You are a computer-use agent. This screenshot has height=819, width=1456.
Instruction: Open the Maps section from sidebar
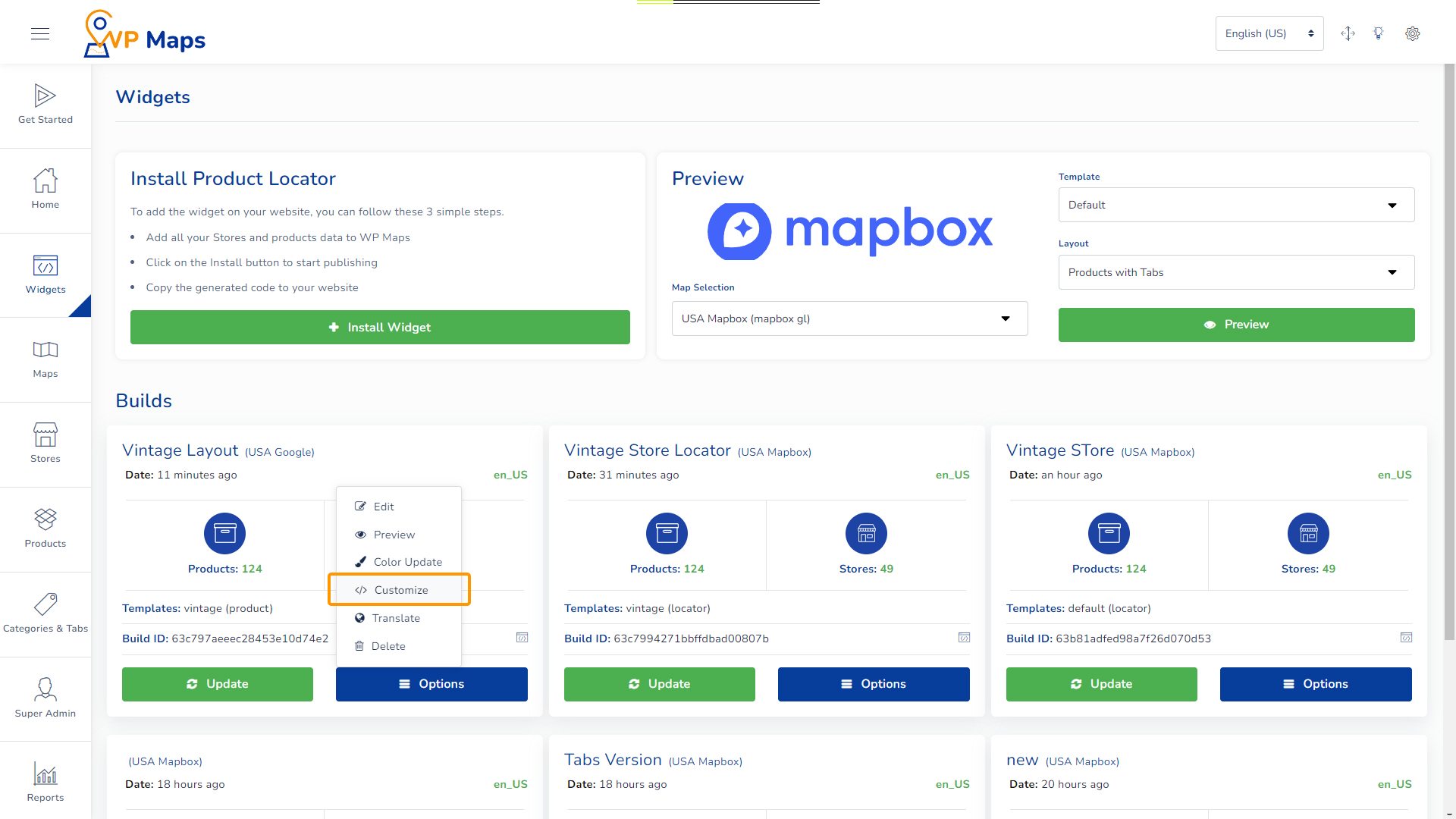click(45, 359)
